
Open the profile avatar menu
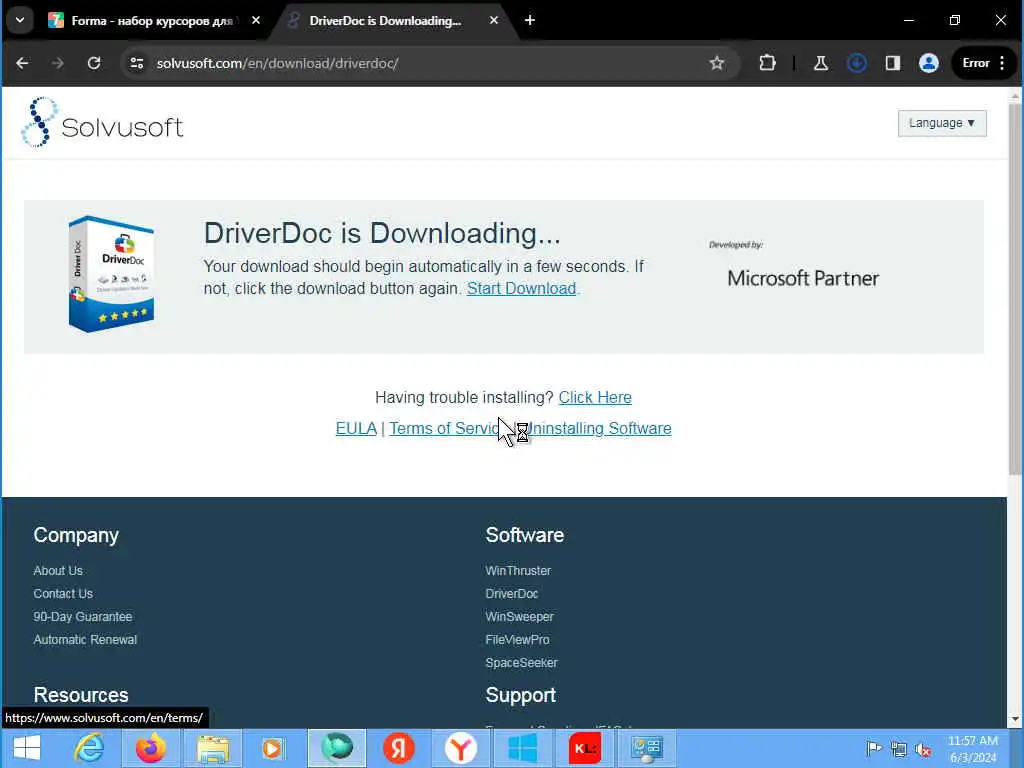[929, 63]
